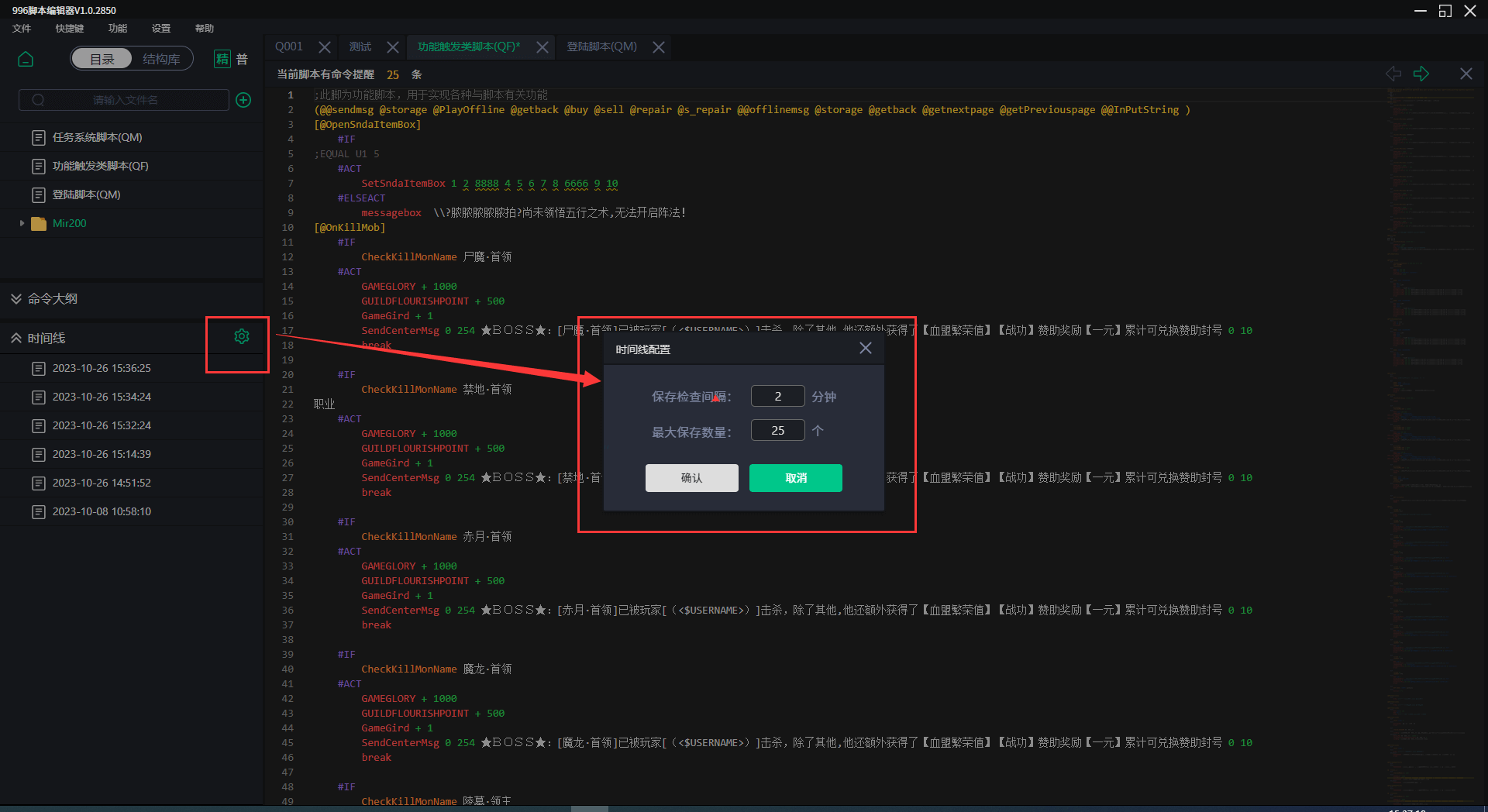Click file icon of 2023-10-26 15:36:25 entry
Image resolution: width=1488 pixels, height=812 pixels.
point(39,368)
